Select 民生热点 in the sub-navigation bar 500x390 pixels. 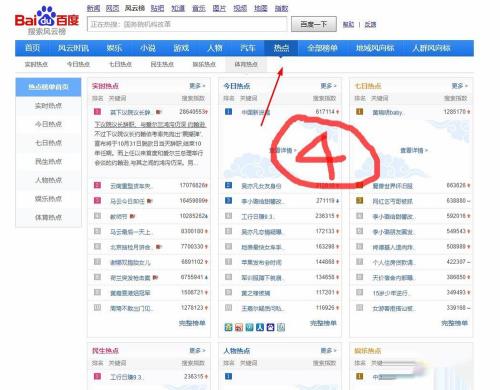click(162, 64)
